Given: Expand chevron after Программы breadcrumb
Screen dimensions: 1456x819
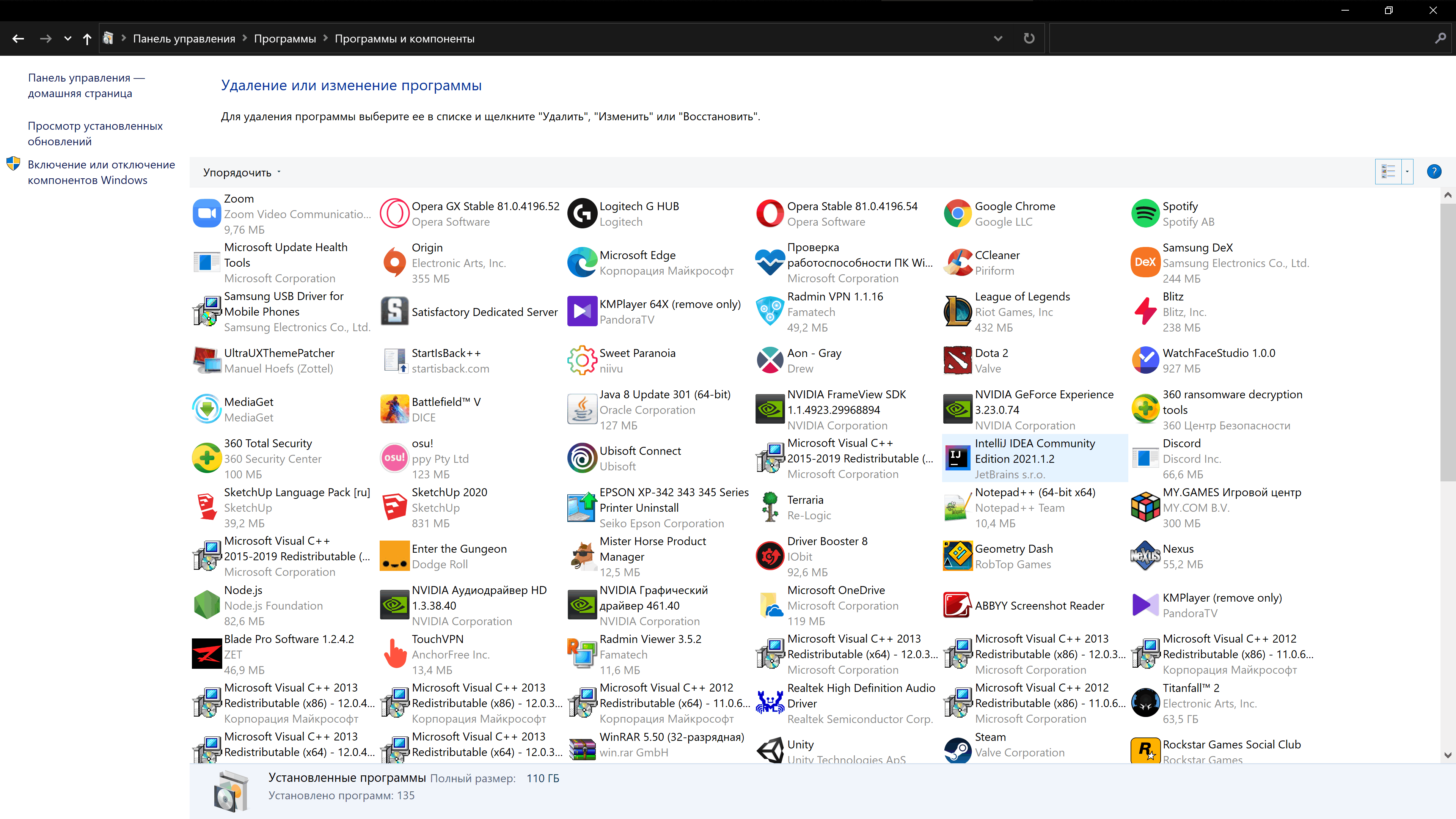Looking at the screenshot, I should pyautogui.click(x=325, y=38).
